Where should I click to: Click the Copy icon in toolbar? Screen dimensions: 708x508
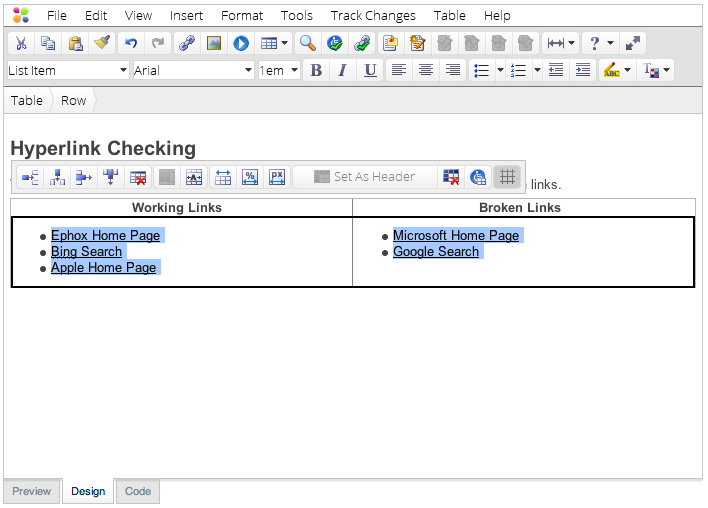tap(48, 43)
